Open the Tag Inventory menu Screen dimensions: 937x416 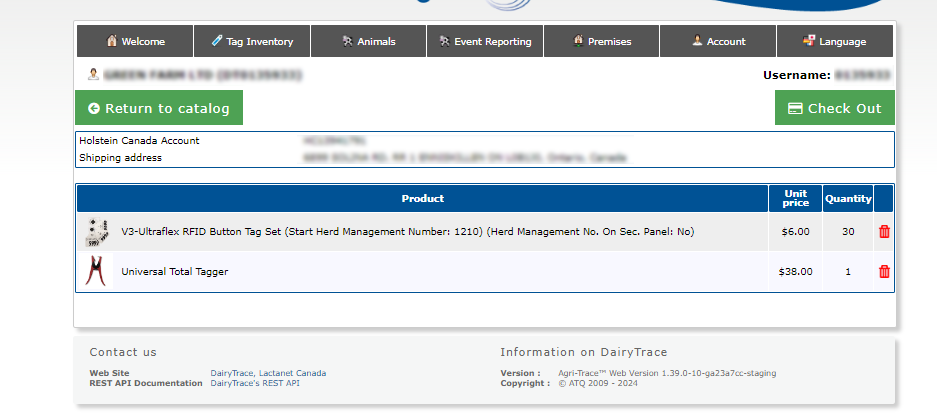tap(252, 41)
